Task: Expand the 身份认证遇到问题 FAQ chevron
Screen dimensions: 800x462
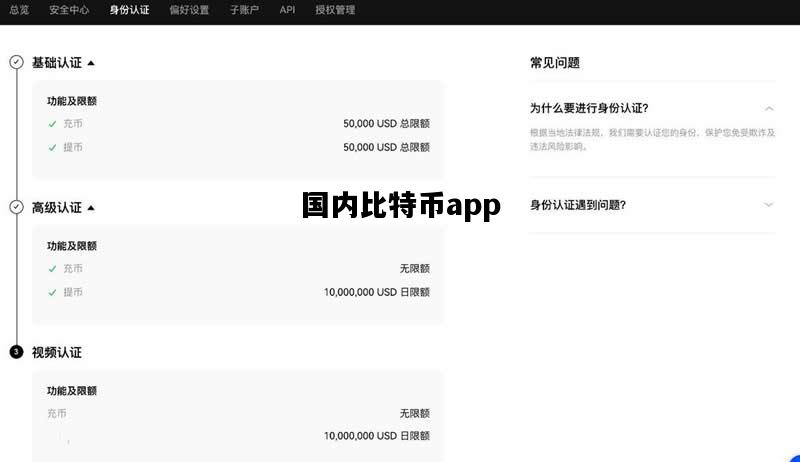Action: pos(769,205)
